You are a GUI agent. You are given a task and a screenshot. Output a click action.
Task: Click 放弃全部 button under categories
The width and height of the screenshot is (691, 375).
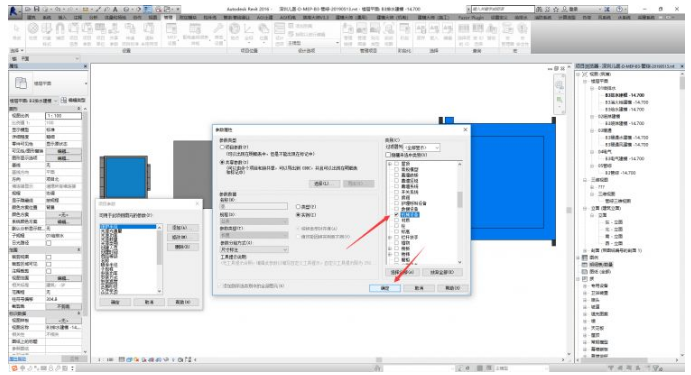pyautogui.click(x=442, y=272)
